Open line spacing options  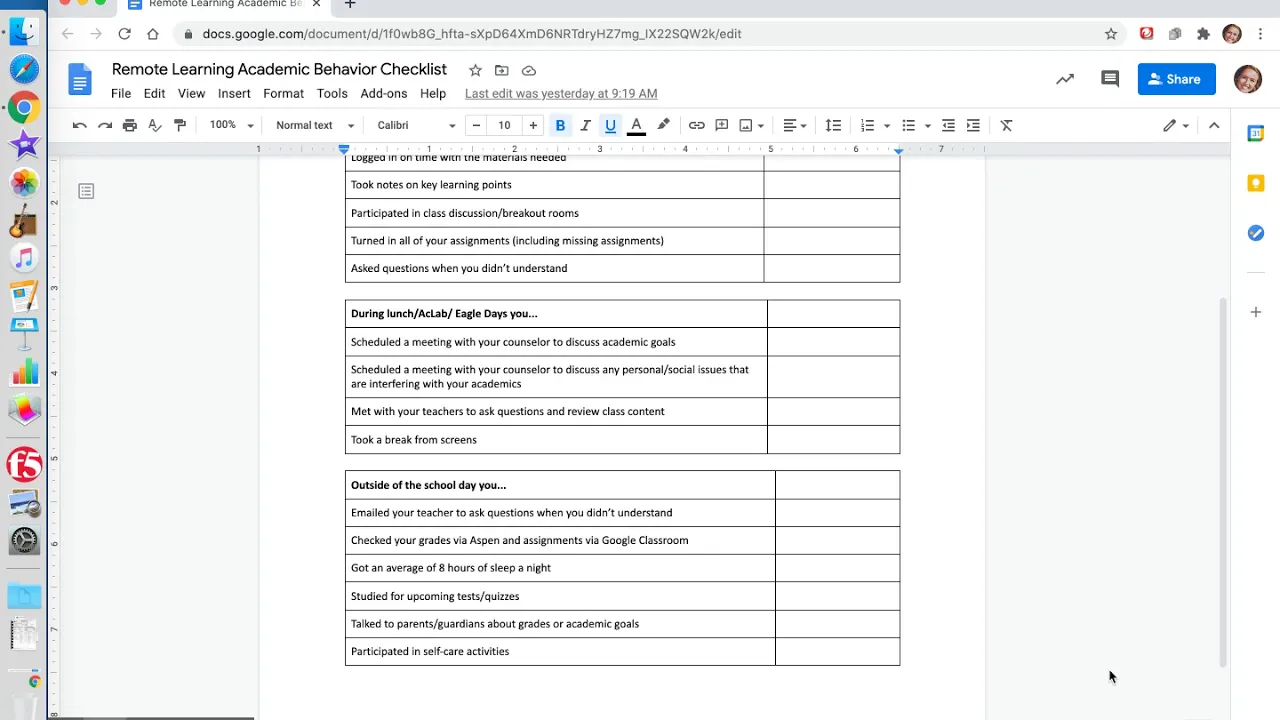(x=833, y=125)
